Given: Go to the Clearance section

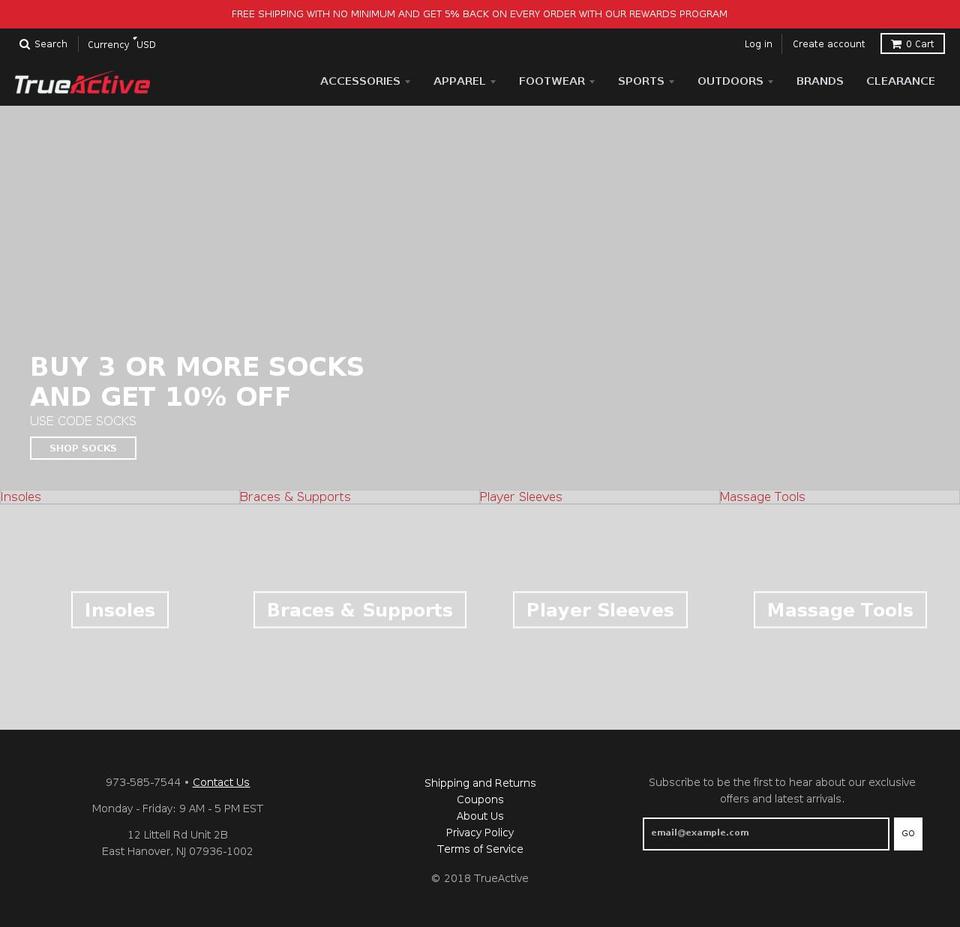Looking at the screenshot, I should tap(900, 81).
